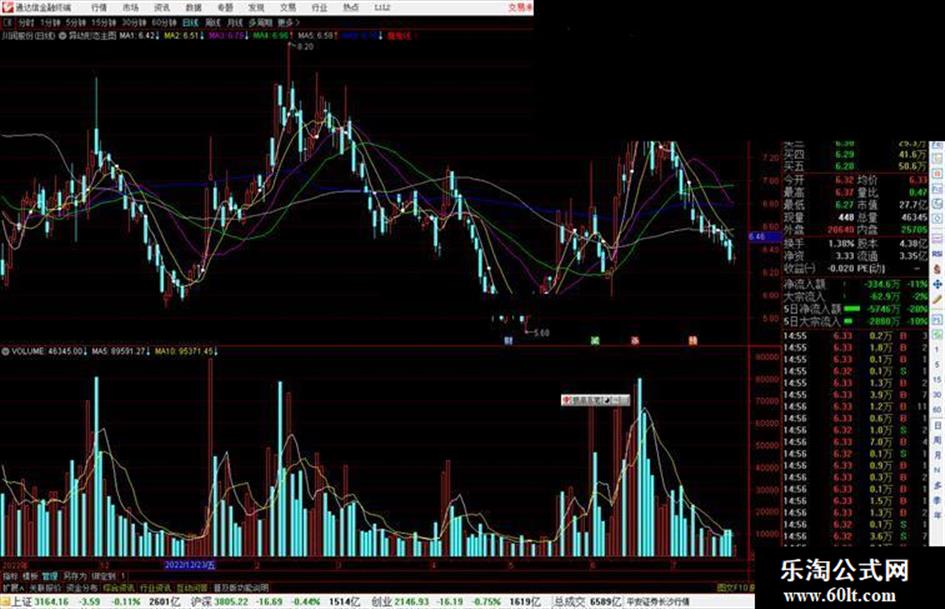
Task: Click the 沪深 index value 3805.22
Action: coord(233,602)
